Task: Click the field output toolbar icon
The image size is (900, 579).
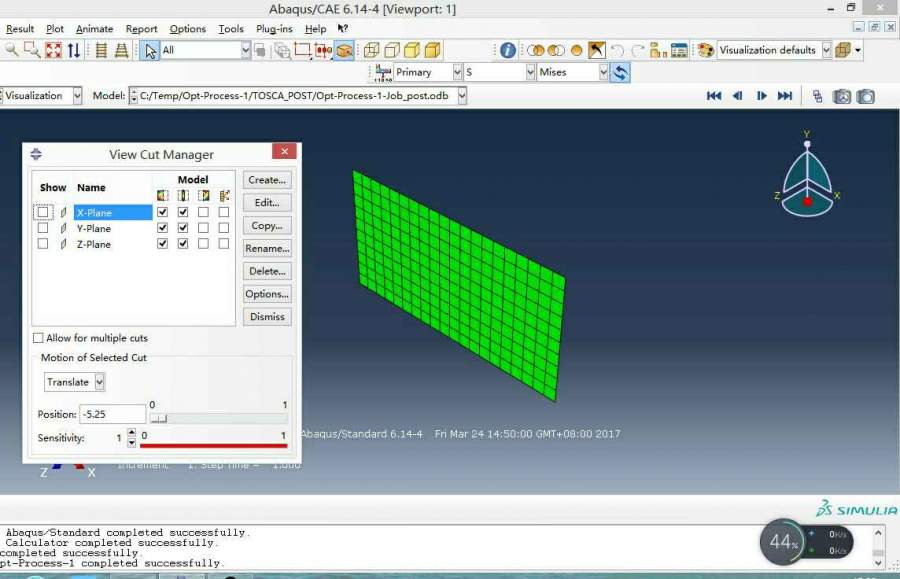Action: point(383,72)
